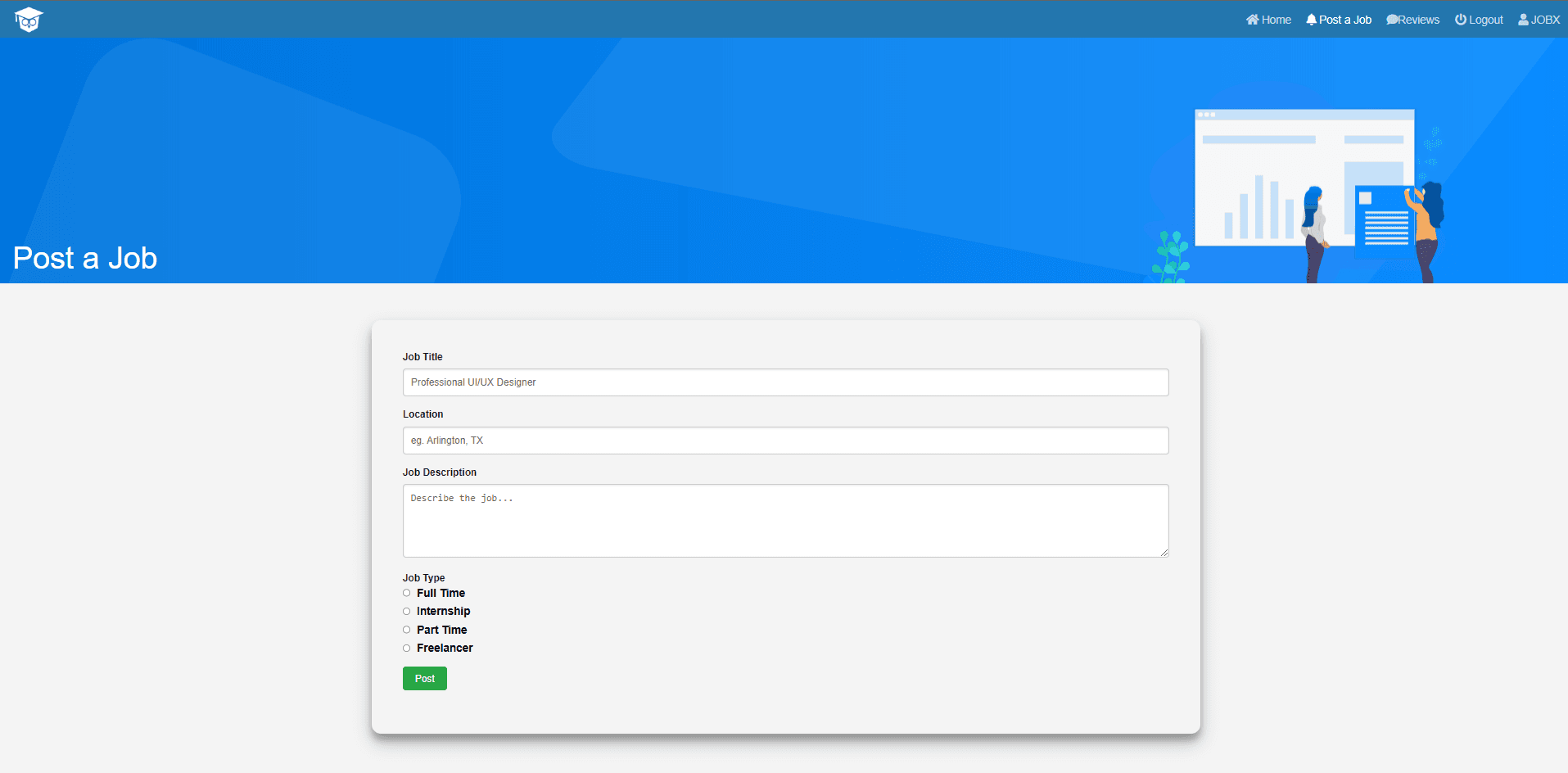Click the green Post button

pyautogui.click(x=424, y=678)
